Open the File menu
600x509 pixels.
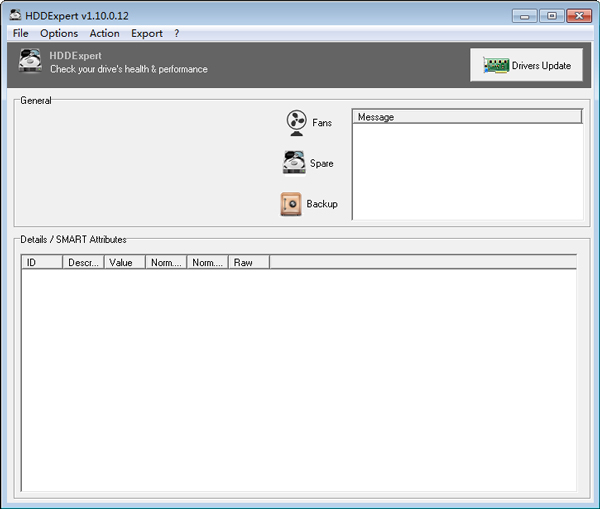[x=20, y=33]
